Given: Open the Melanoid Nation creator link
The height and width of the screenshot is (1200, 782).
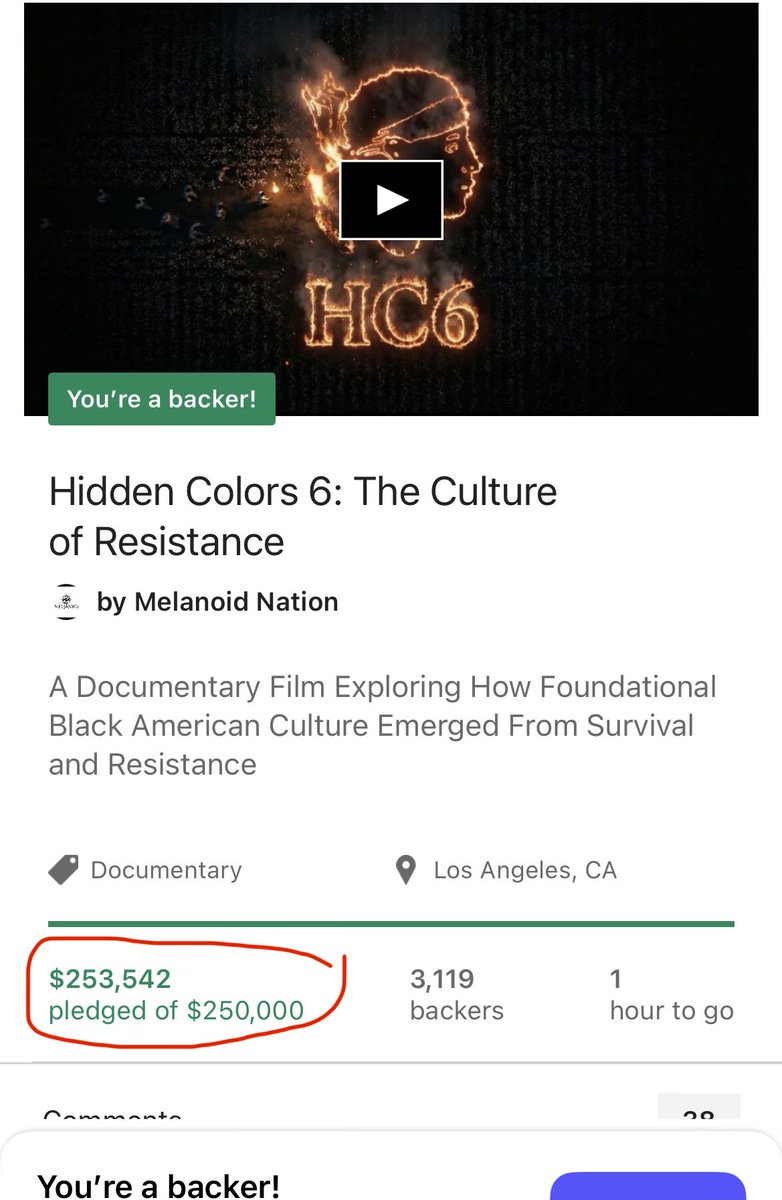Looking at the screenshot, I should pos(217,602).
